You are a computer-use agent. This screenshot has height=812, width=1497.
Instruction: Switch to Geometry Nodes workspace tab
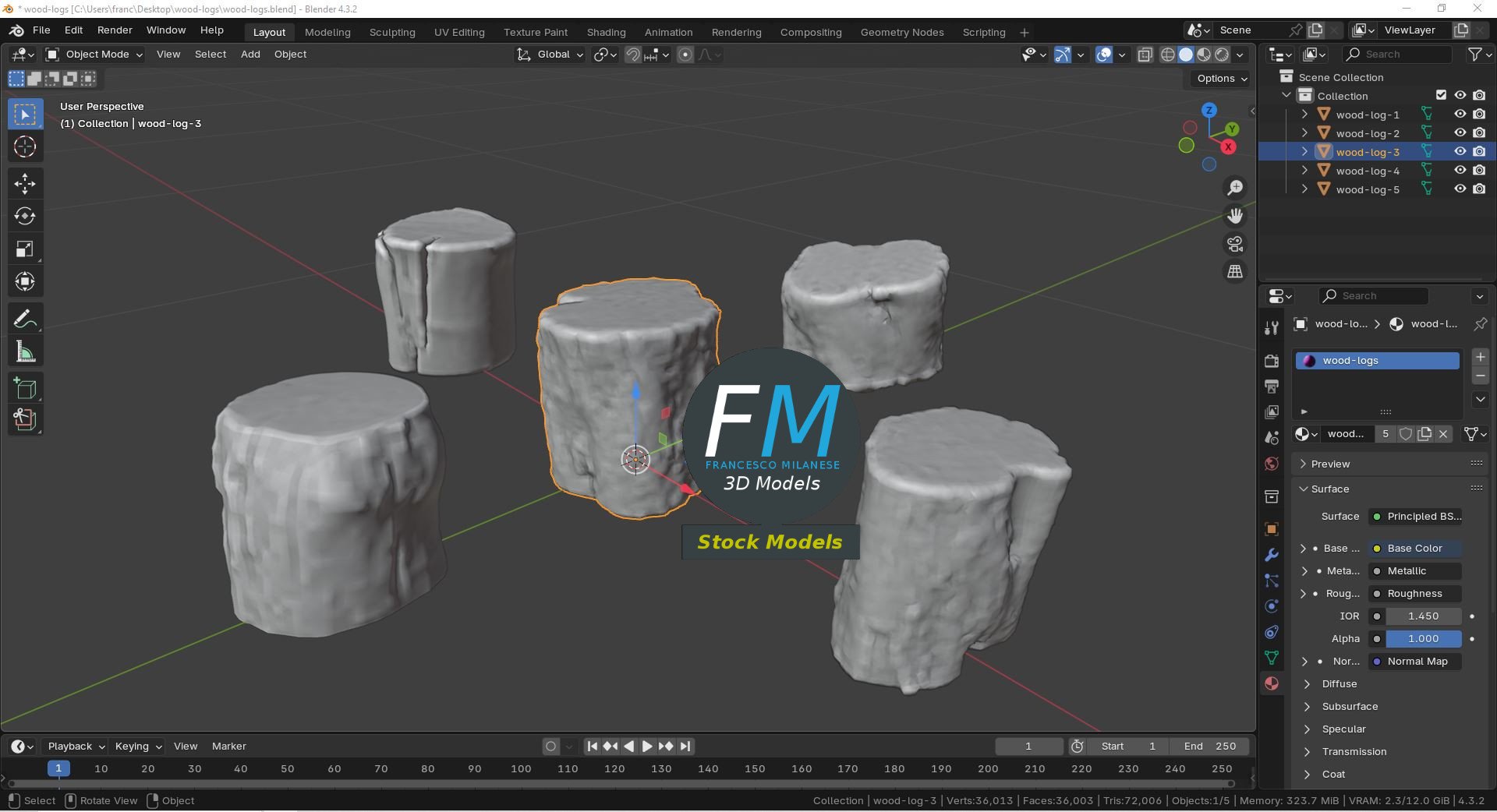[902, 32]
